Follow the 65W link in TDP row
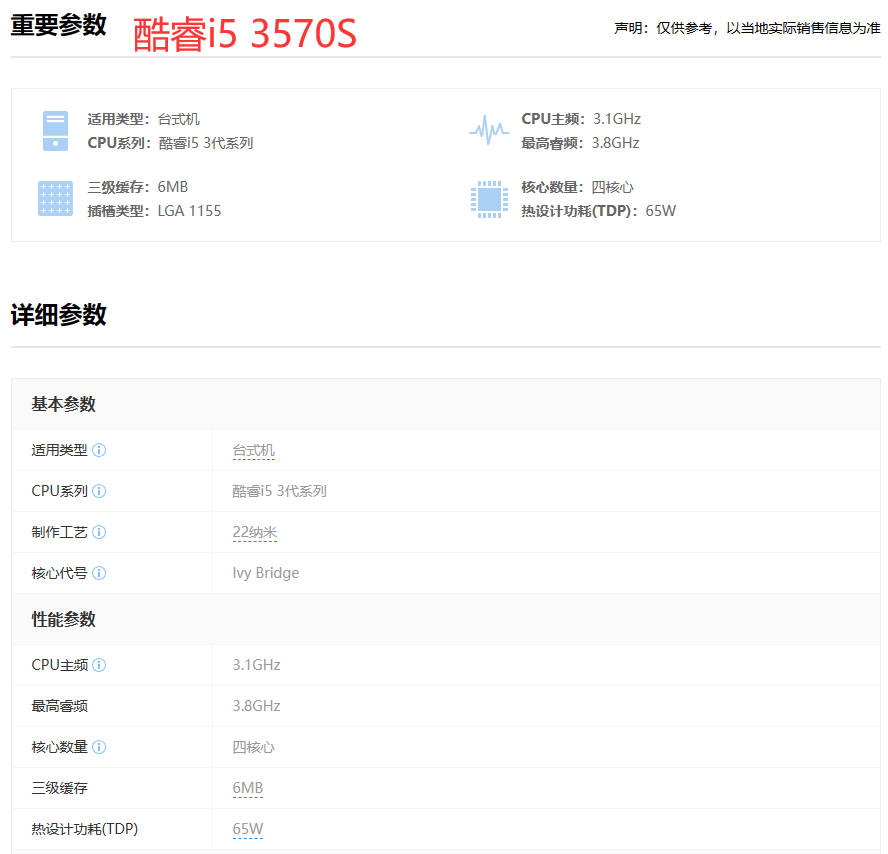 (247, 829)
